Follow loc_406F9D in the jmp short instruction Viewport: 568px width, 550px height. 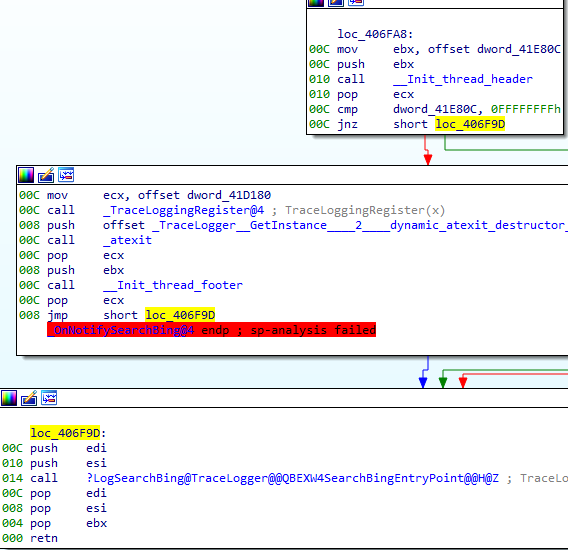(x=180, y=315)
